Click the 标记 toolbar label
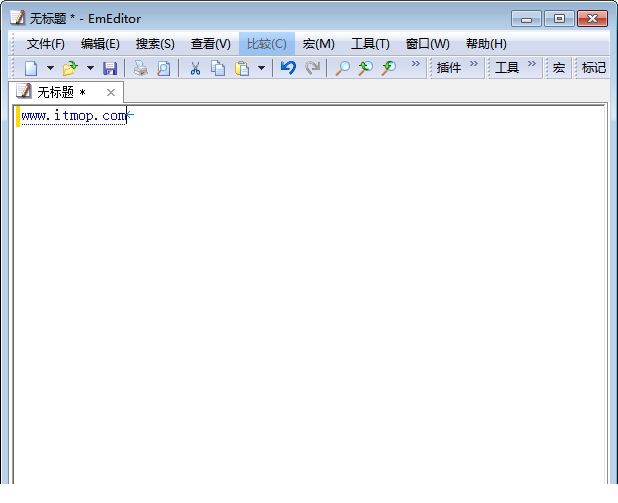This screenshot has width=618, height=503. click(x=594, y=68)
